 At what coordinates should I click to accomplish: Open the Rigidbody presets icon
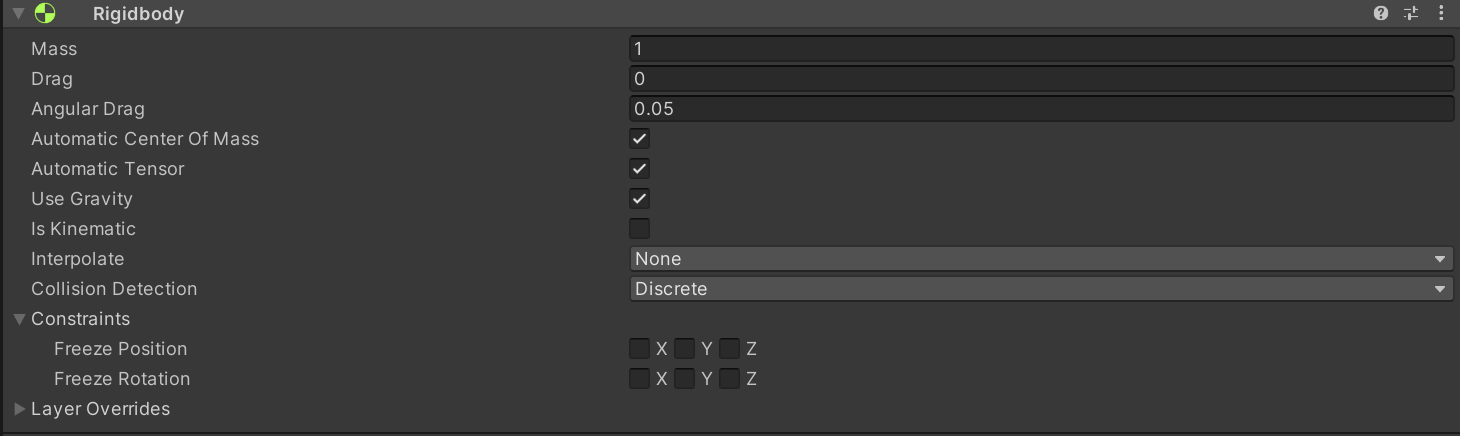click(1411, 14)
